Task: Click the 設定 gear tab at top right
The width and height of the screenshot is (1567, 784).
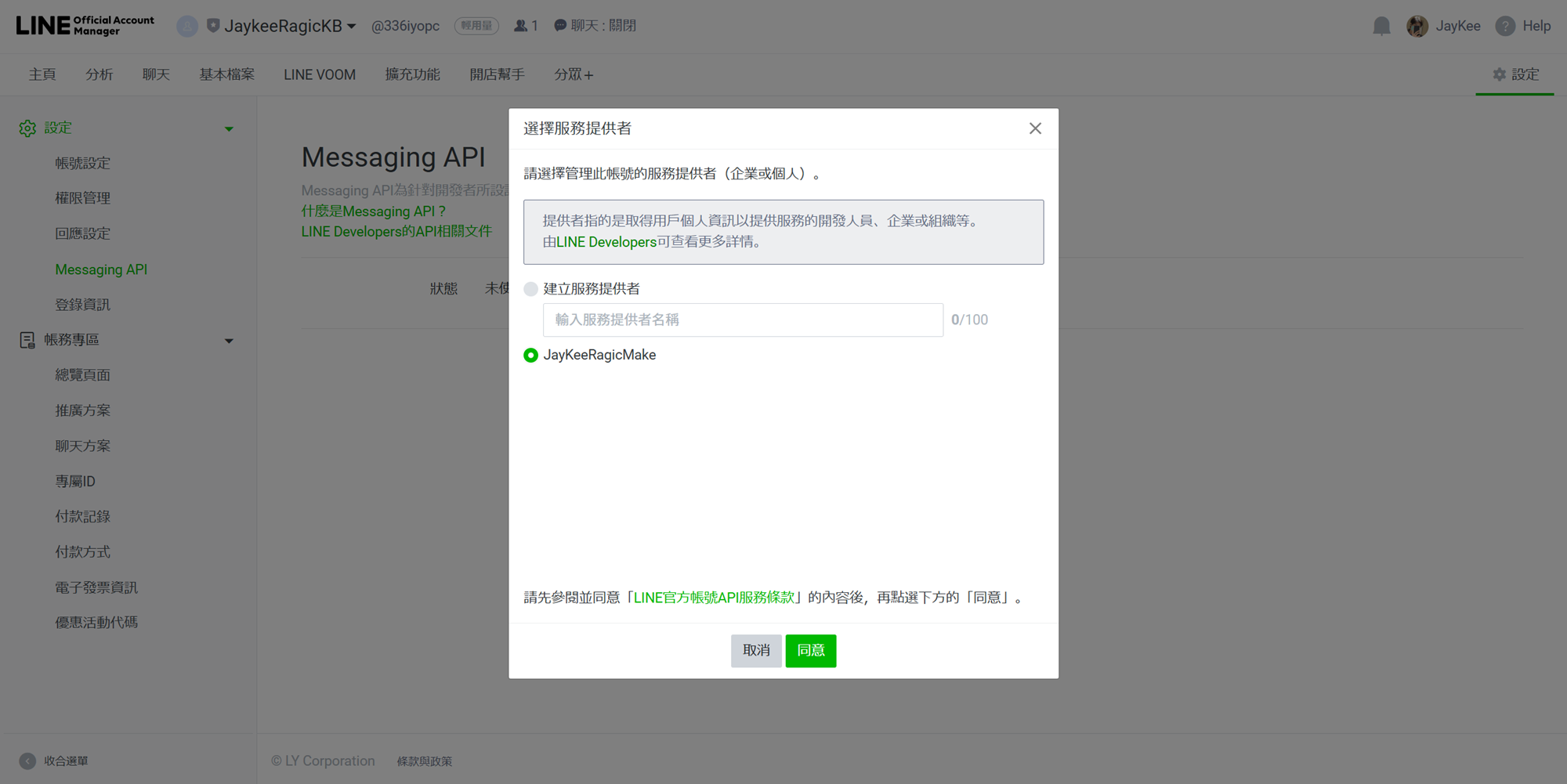Action: (1515, 74)
